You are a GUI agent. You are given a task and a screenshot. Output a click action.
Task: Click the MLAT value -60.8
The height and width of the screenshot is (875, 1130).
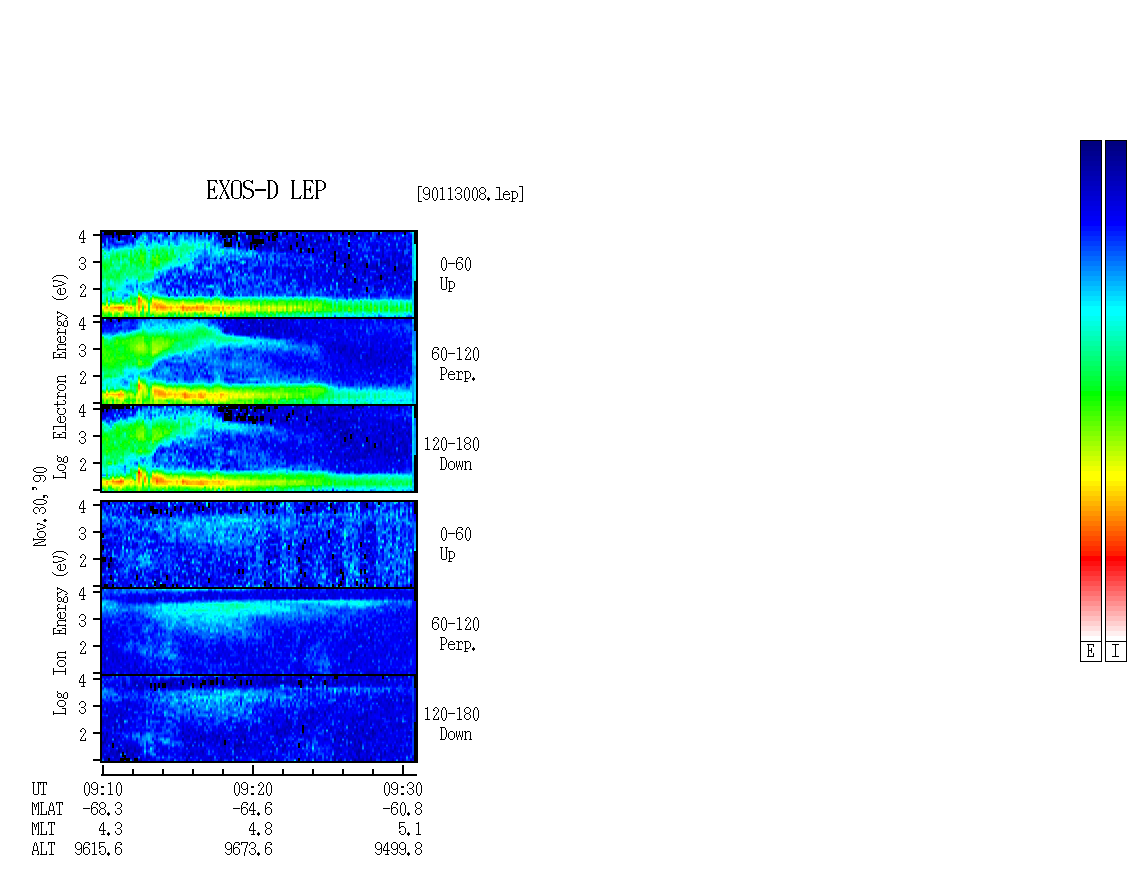point(402,809)
